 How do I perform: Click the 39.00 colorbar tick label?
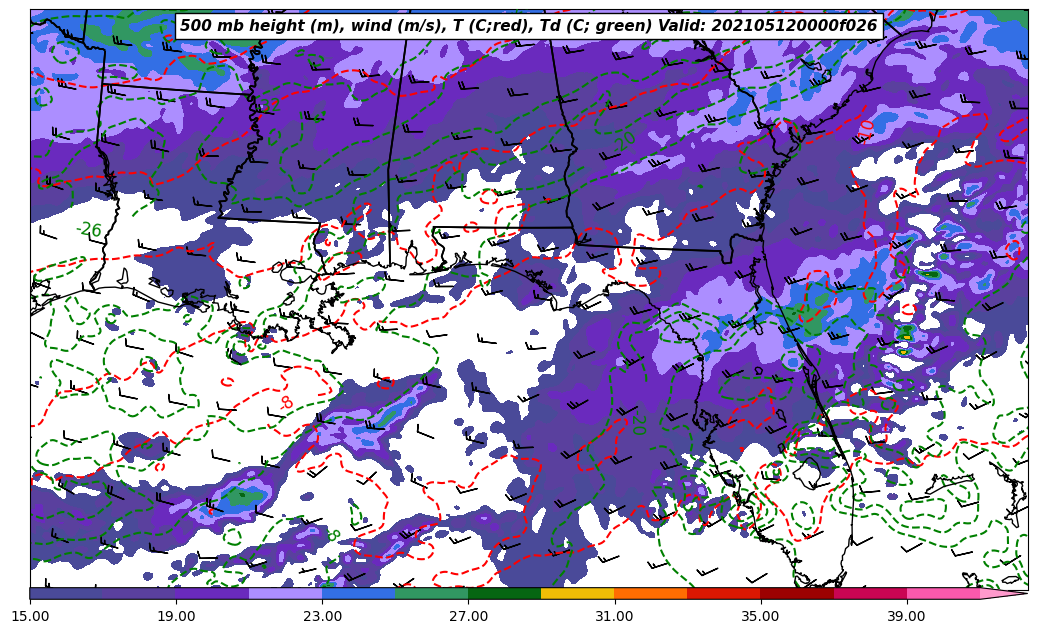pyautogui.click(x=906, y=617)
